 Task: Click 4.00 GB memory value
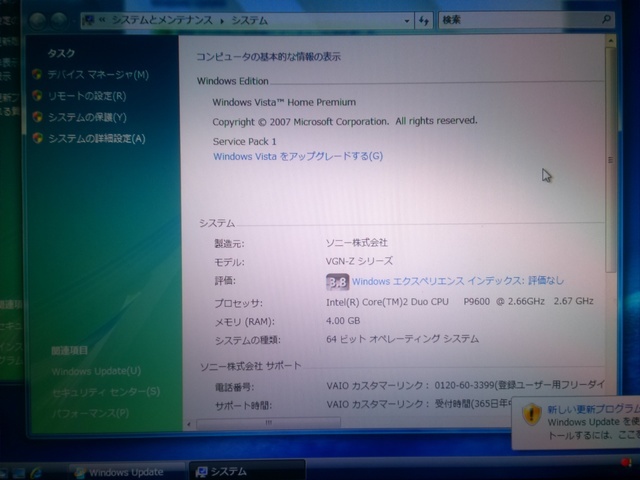point(343,321)
